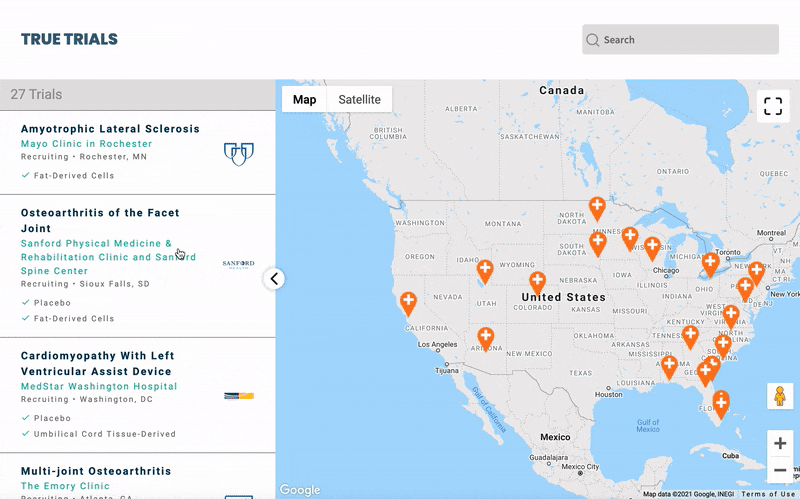The height and width of the screenshot is (499, 800).
Task: Open Amyotrophic Lateral Sclerosis trial
Action: coord(110,129)
